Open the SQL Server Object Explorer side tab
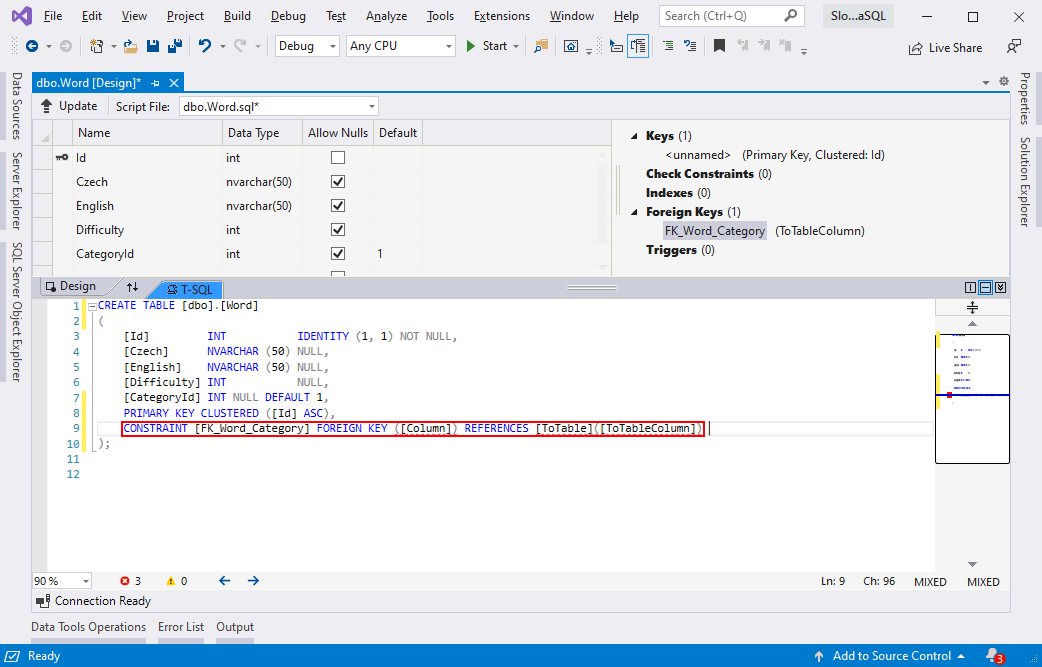1042x667 pixels. (x=17, y=312)
